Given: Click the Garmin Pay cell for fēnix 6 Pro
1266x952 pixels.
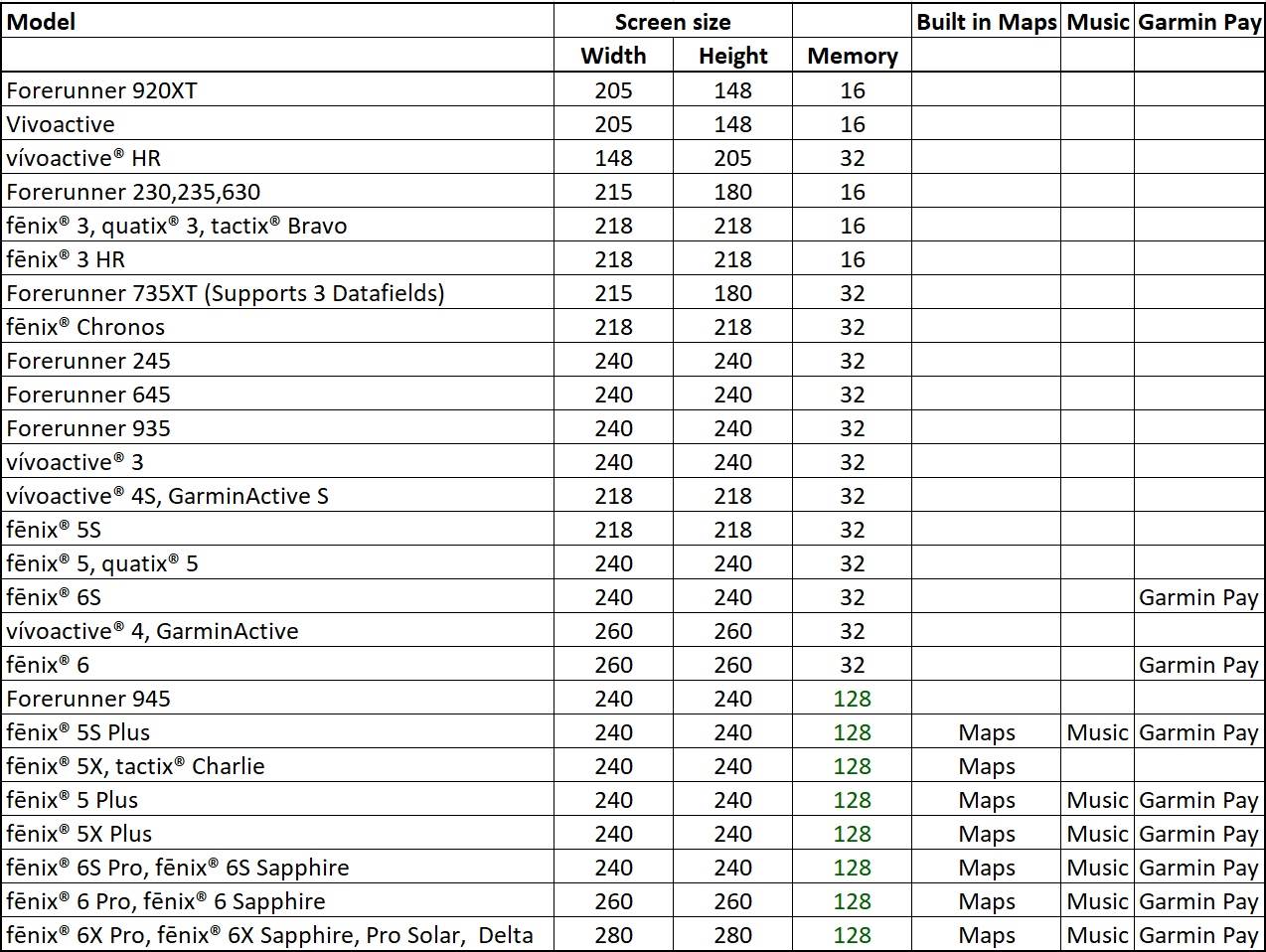Looking at the screenshot, I should 1198,901.
